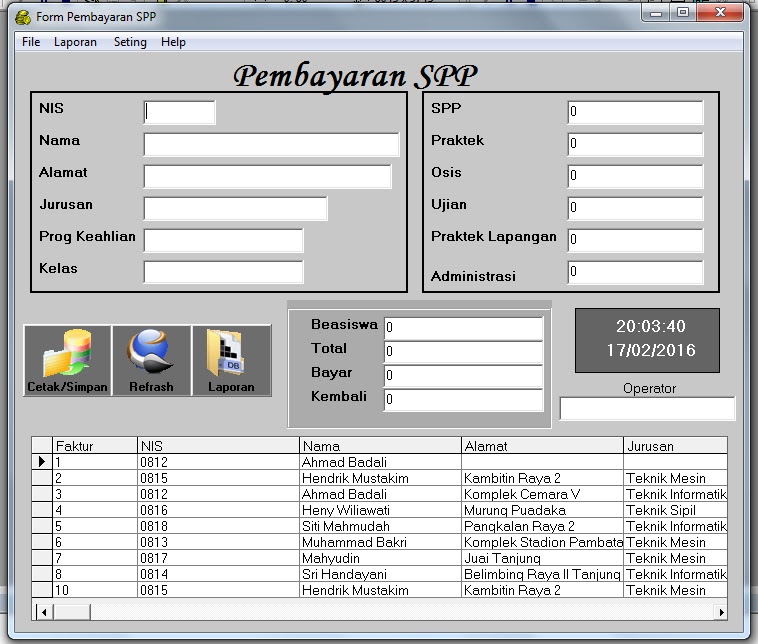Select cell 'Sri Handayani' in the table

tap(380, 574)
